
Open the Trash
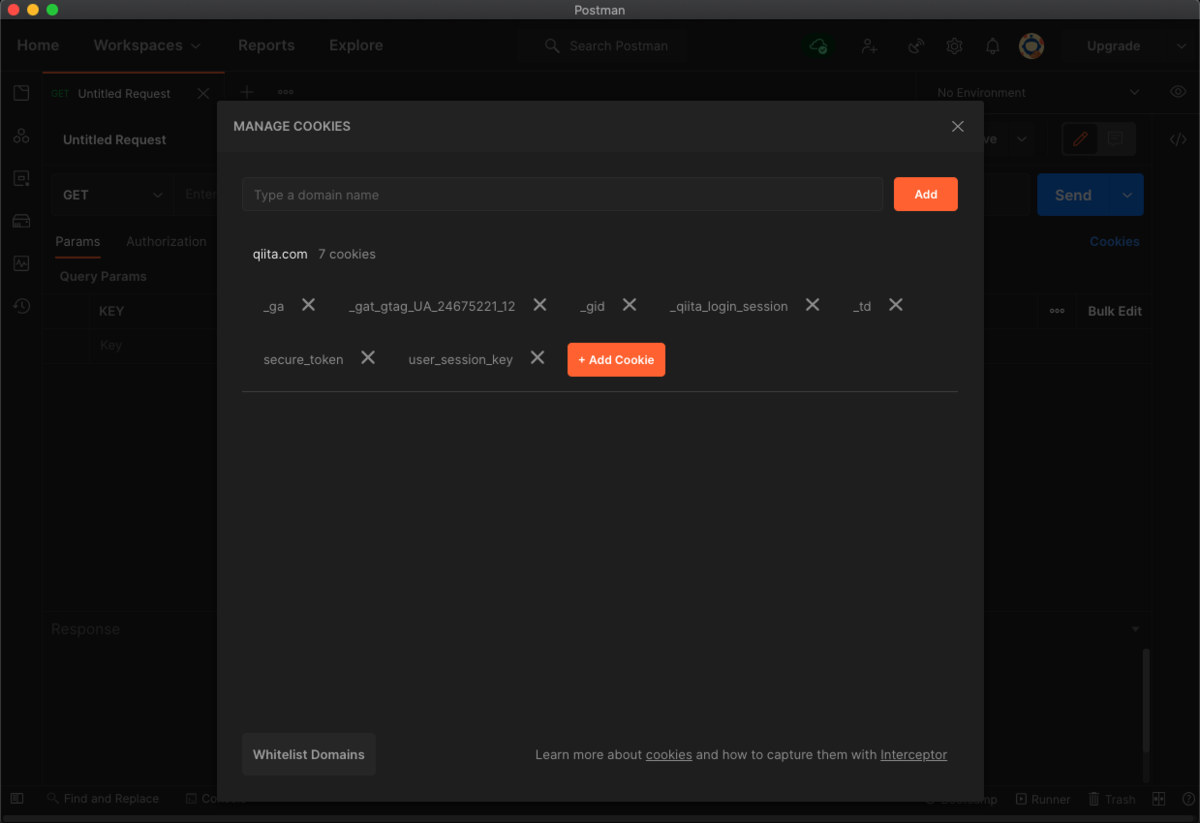(1112, 799)
